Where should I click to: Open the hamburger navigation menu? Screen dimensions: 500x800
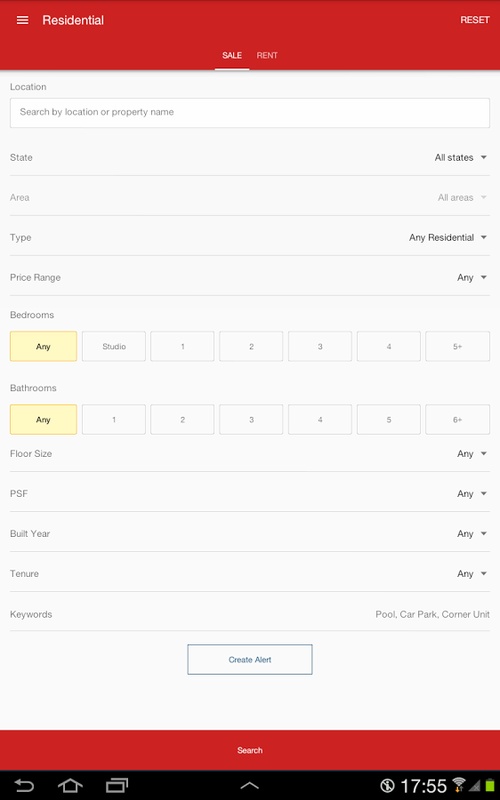coord(22,20)
